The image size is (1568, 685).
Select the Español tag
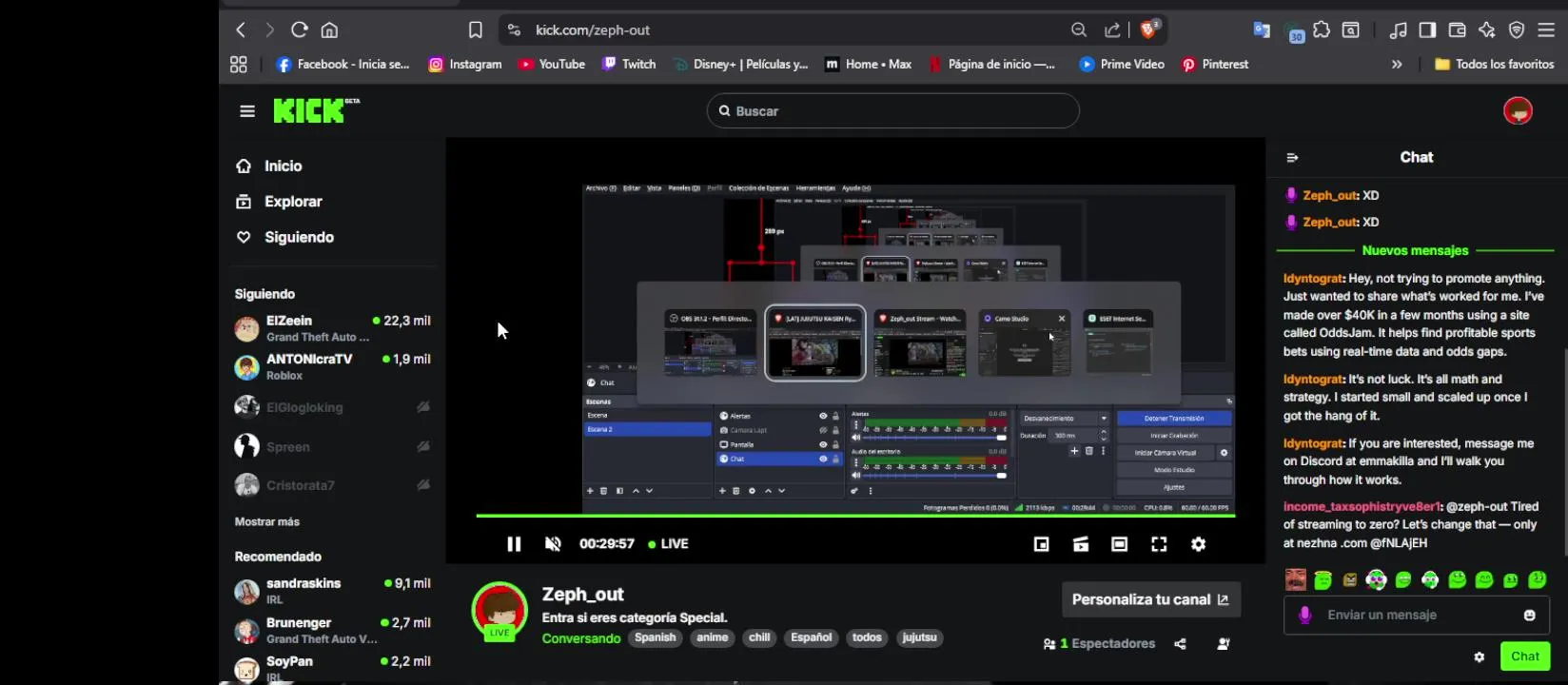(x=812, y=637)
